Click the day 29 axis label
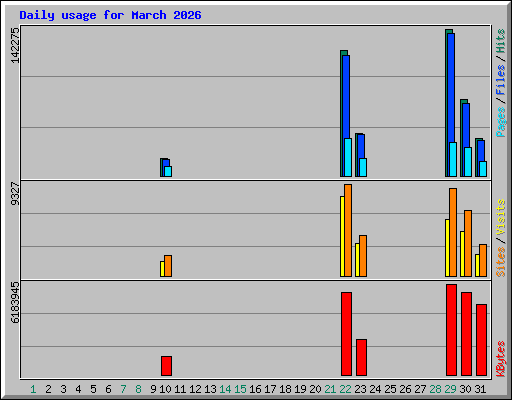512x400 pixels. 450,389
